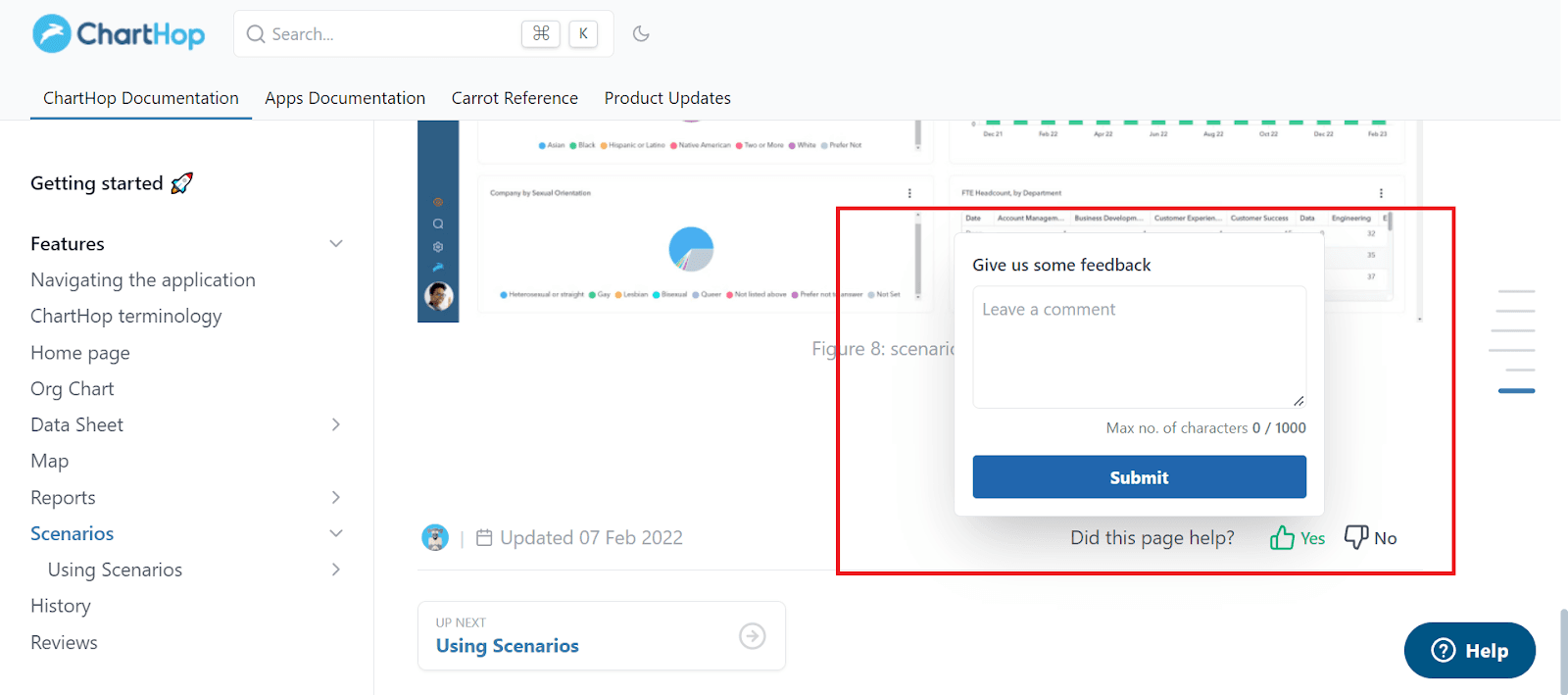
Task: Open FTE Headcount chart options menu
Action: pyautogui.click(x=1381, y=193)
